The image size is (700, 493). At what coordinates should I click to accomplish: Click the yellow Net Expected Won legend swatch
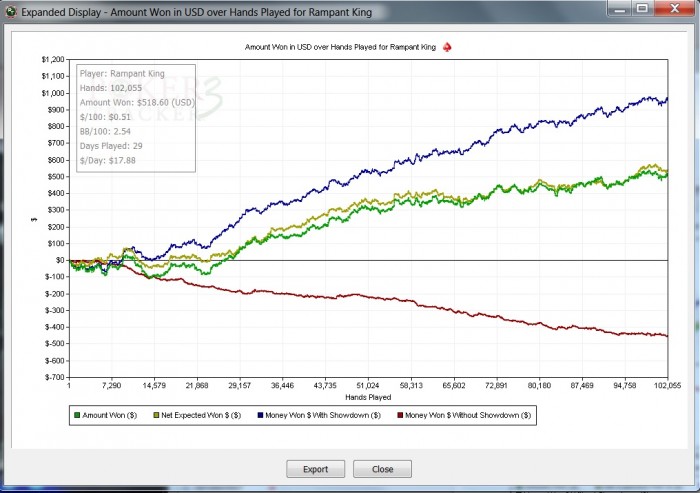coord(156,415)
